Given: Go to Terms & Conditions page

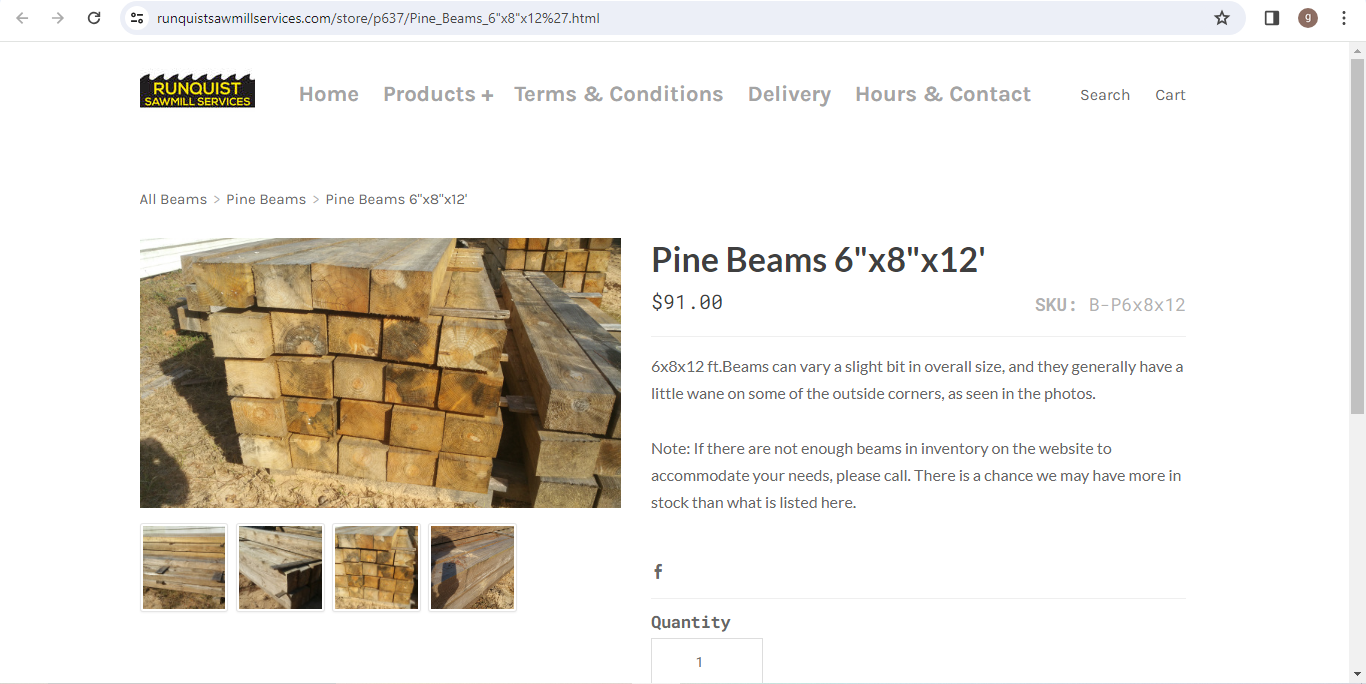Looking at the screenshot, I should click(618, 94).
